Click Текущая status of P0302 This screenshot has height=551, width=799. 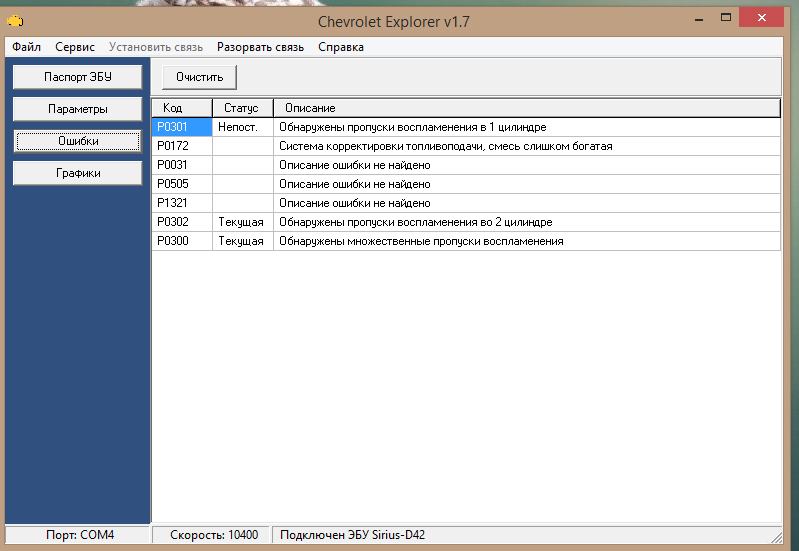243,222
